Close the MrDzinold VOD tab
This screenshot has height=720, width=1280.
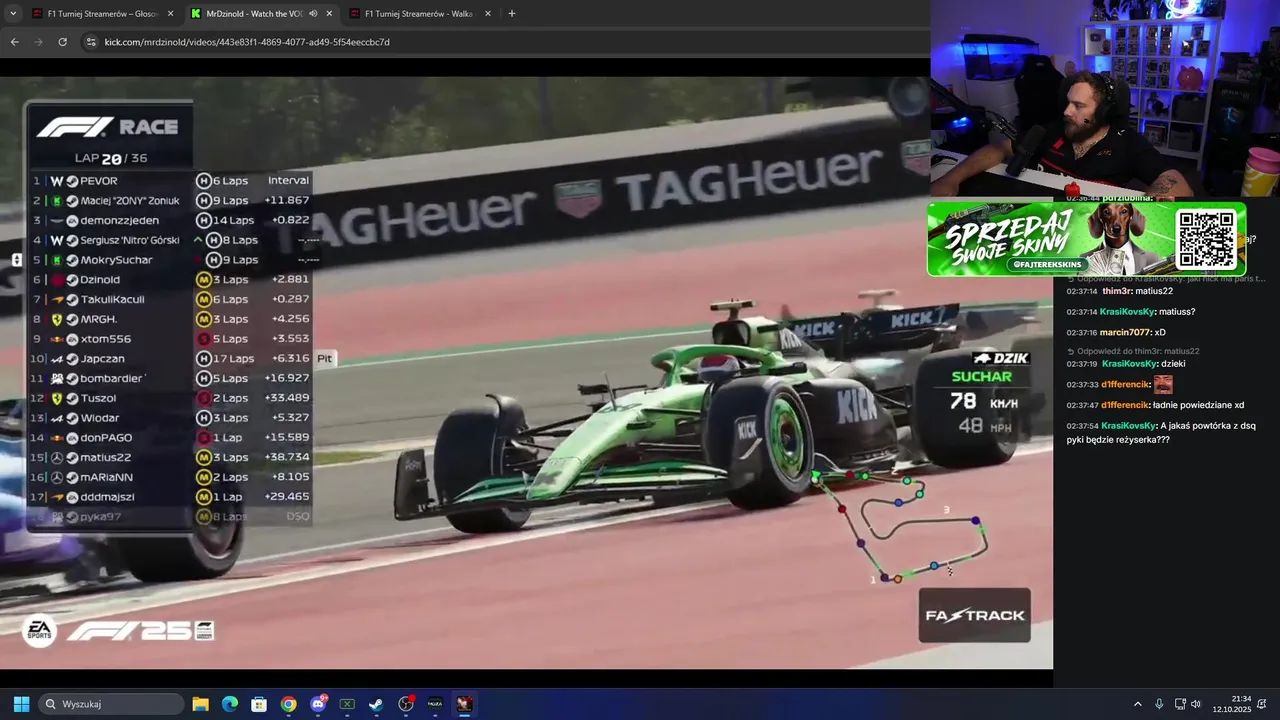pyautogui.click(x=329, y=14)
